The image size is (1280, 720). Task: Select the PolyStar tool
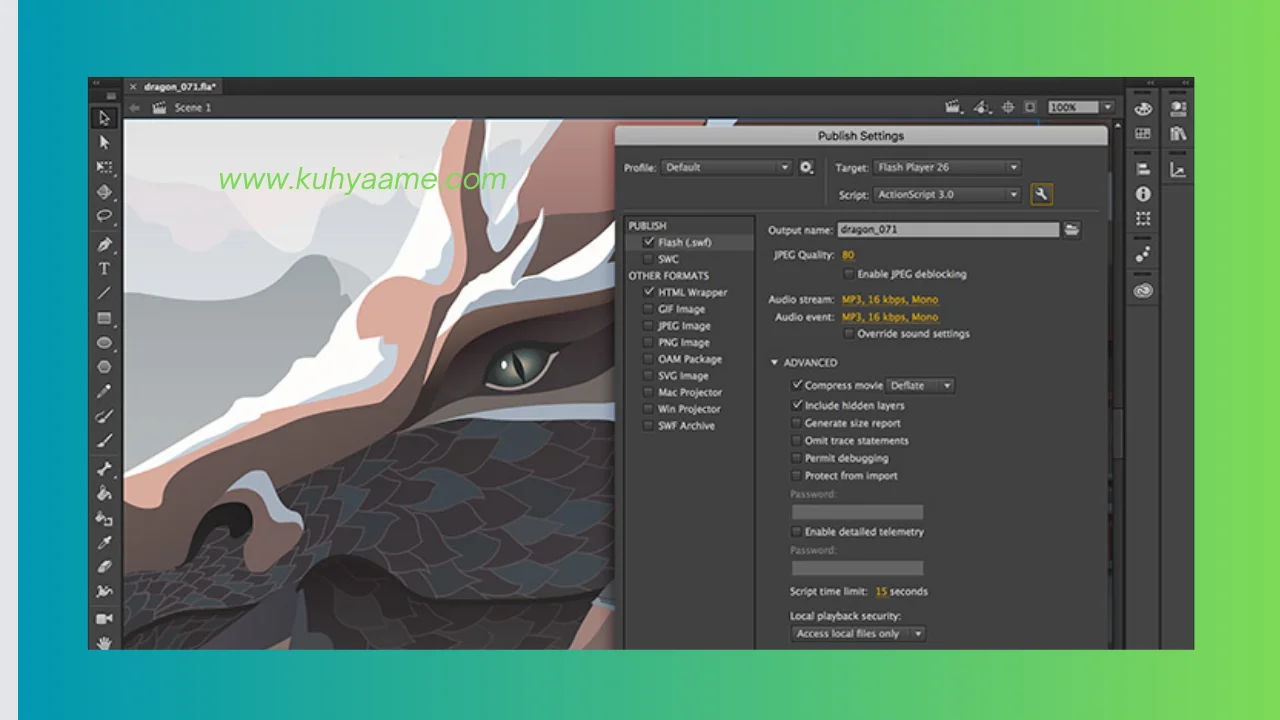(x=104, y=367)
